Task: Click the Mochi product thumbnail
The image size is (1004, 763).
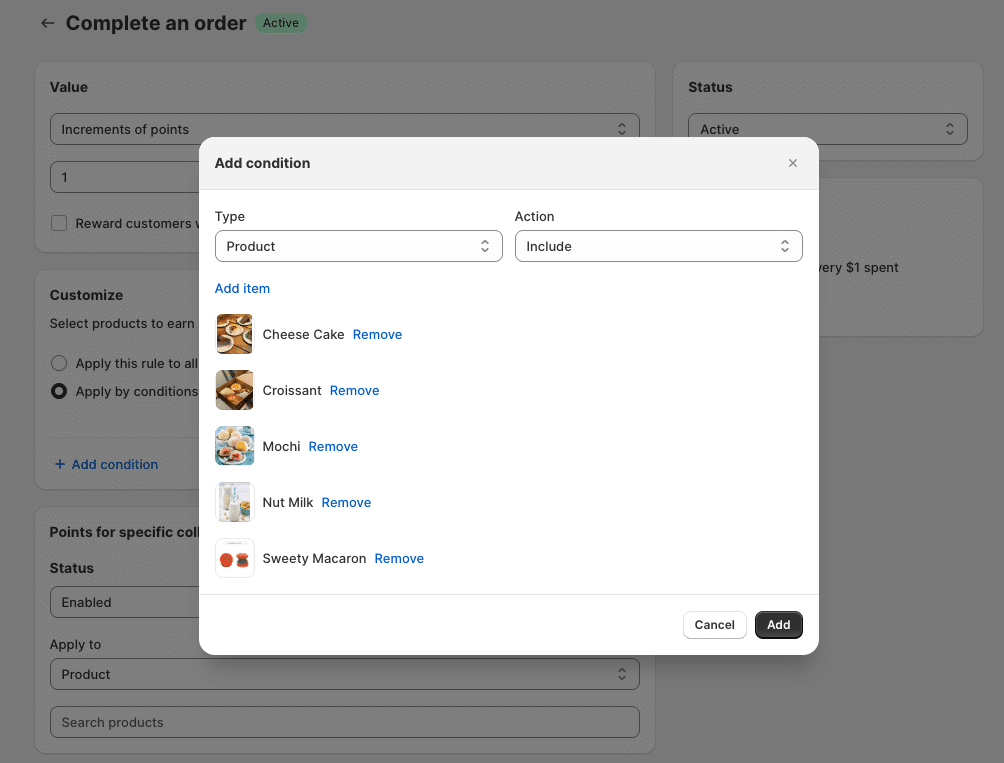Action: click(x=235, y=446)
